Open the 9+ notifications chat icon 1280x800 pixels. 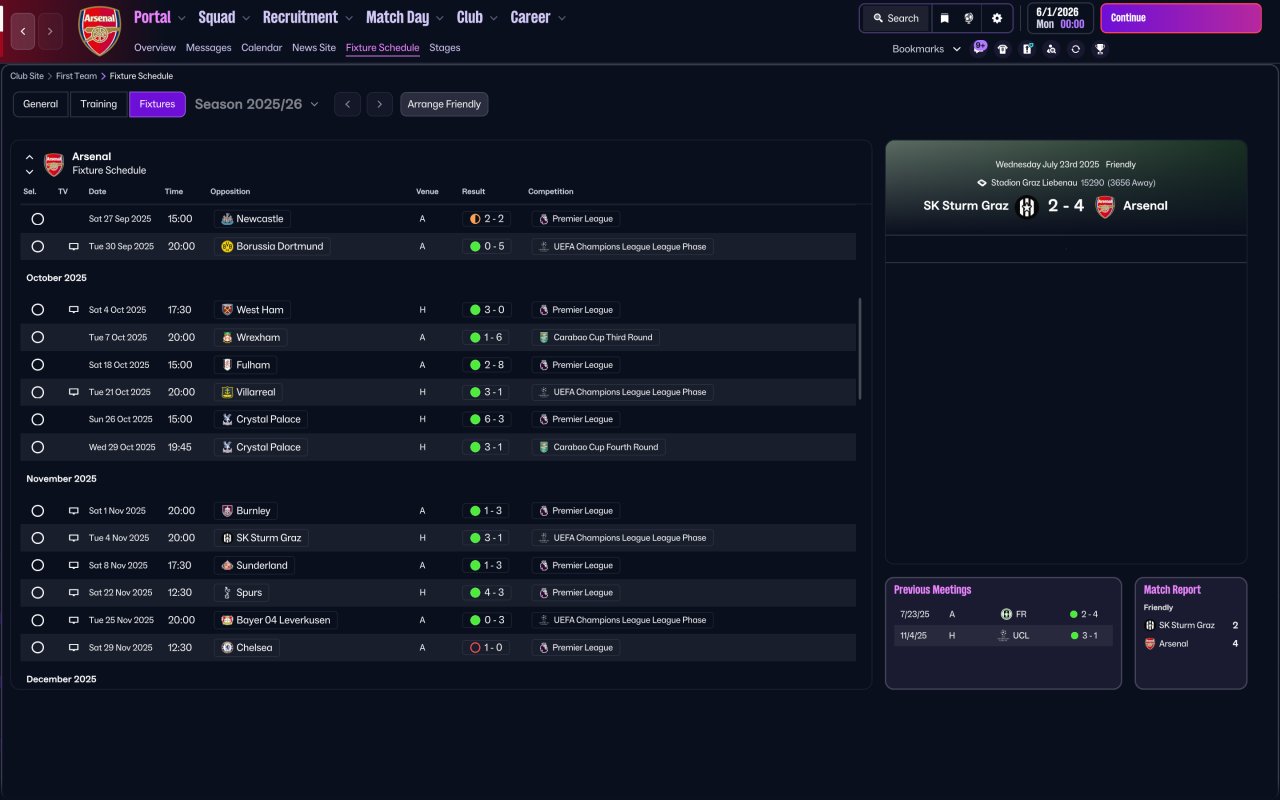coord(979,47)
